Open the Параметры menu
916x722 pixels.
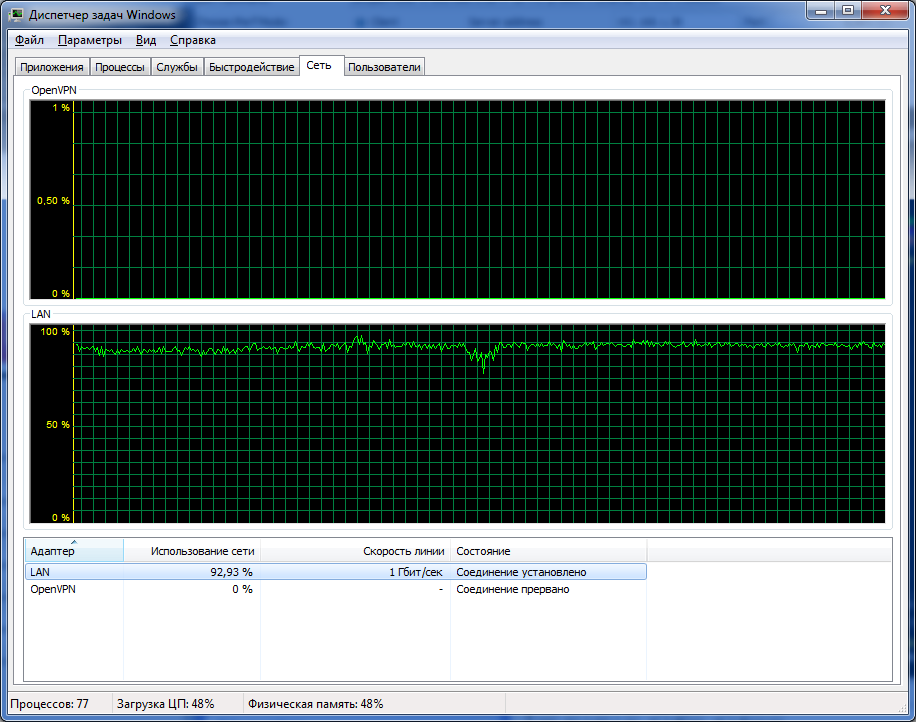point(90,40)
